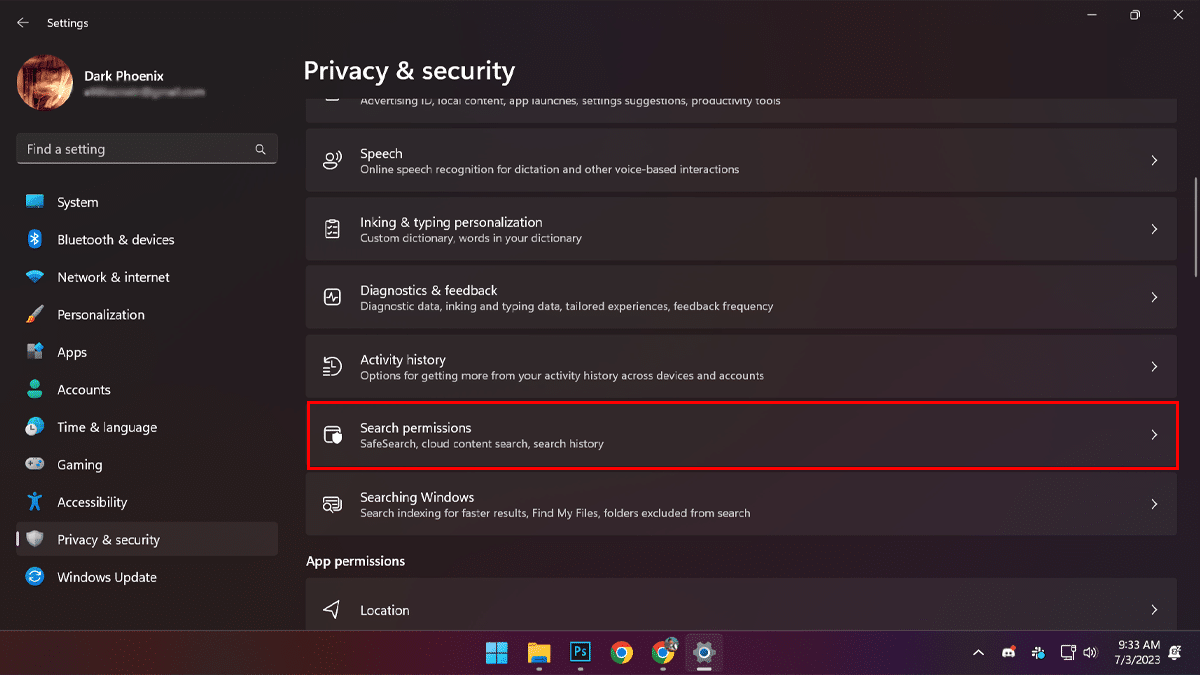
Task: Click the Searching Windows icon
Action: coord(332,504)
